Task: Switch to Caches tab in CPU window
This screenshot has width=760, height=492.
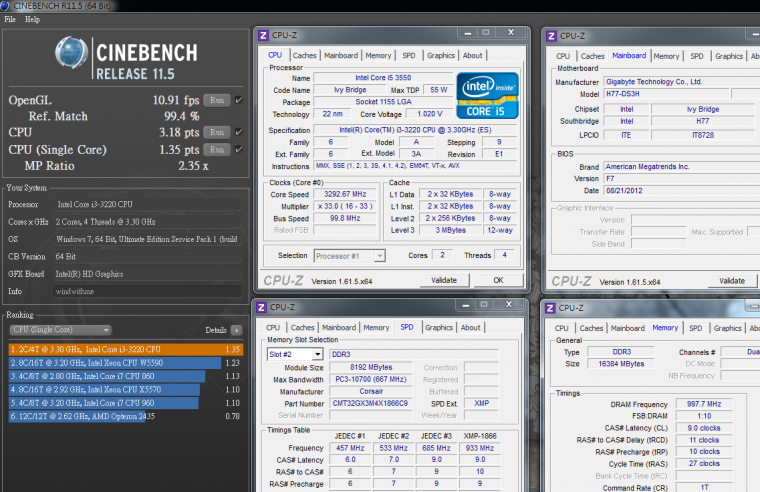Action: pos(304,56)
